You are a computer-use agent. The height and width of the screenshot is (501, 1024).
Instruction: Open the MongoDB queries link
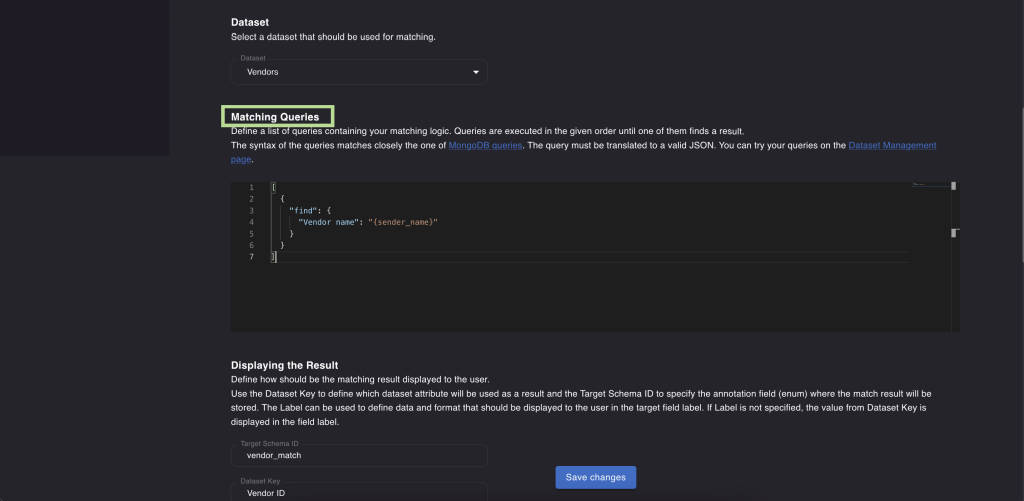click(485, 146)
